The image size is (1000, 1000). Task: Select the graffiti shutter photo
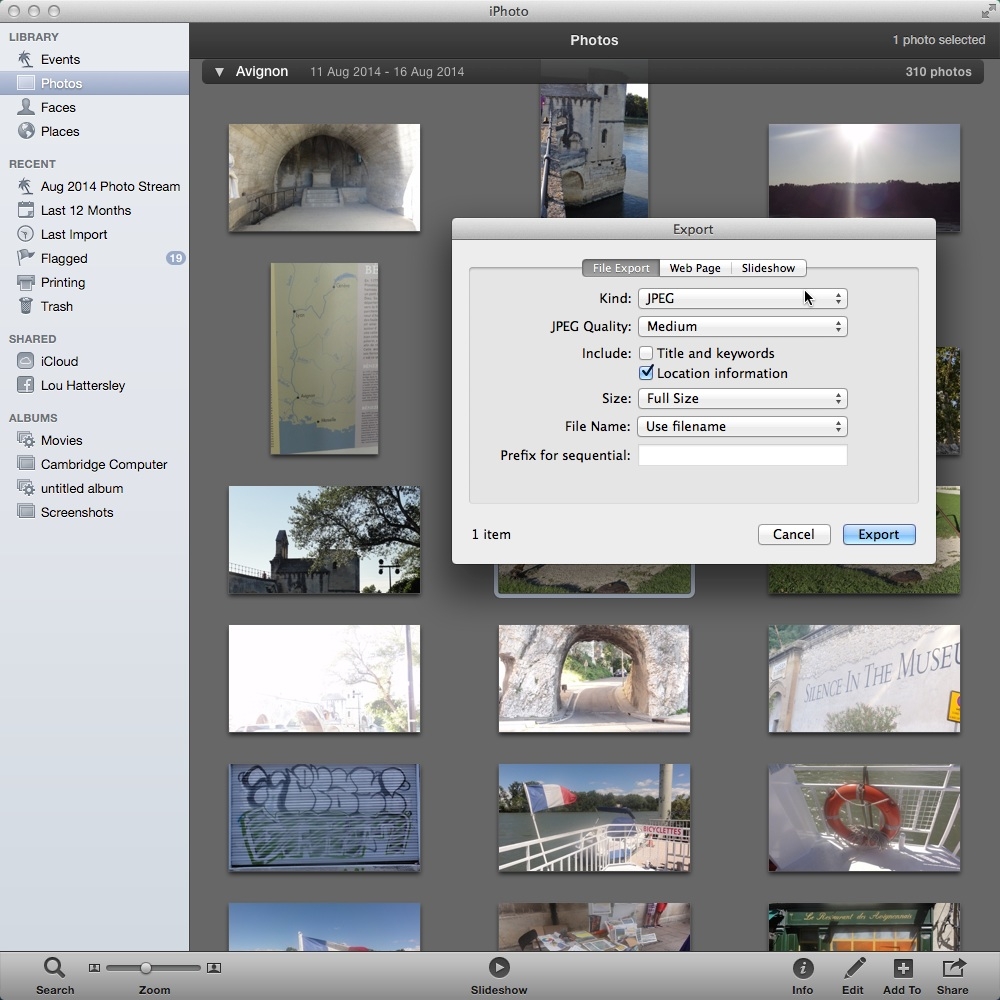[x=325, y=818]
